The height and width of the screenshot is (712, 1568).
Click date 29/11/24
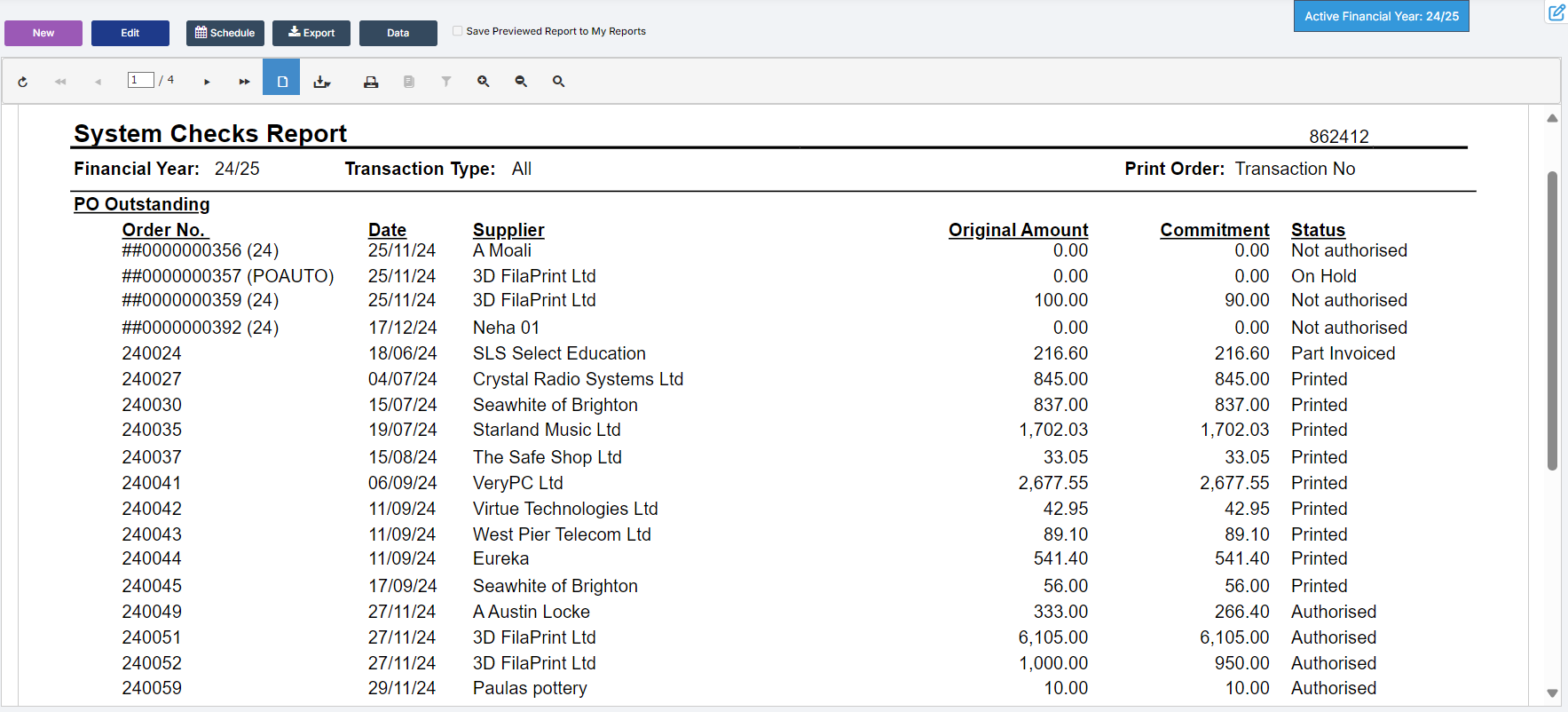coord(402,688)
